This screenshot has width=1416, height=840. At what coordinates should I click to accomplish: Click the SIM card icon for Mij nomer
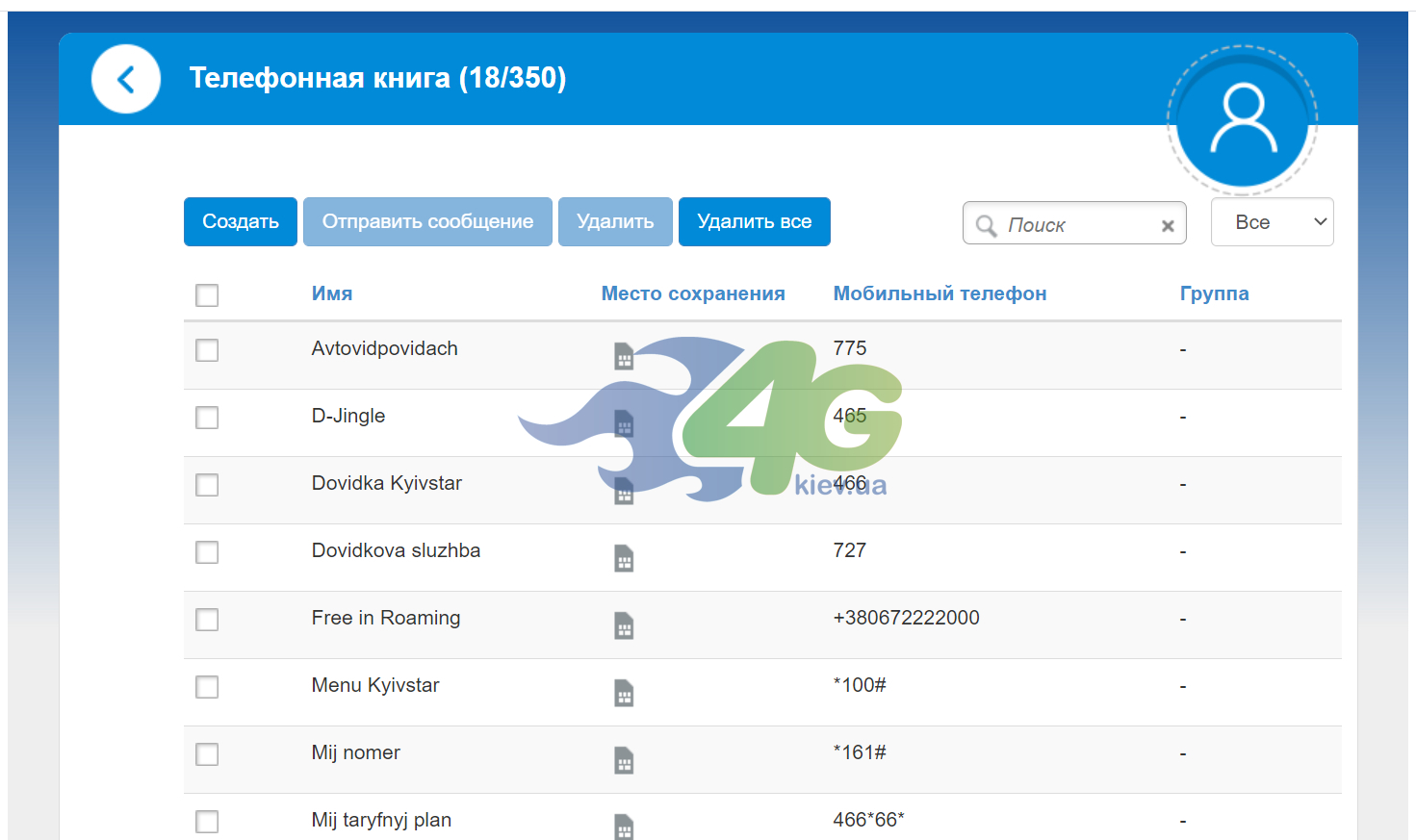click(x=624, y=760)
